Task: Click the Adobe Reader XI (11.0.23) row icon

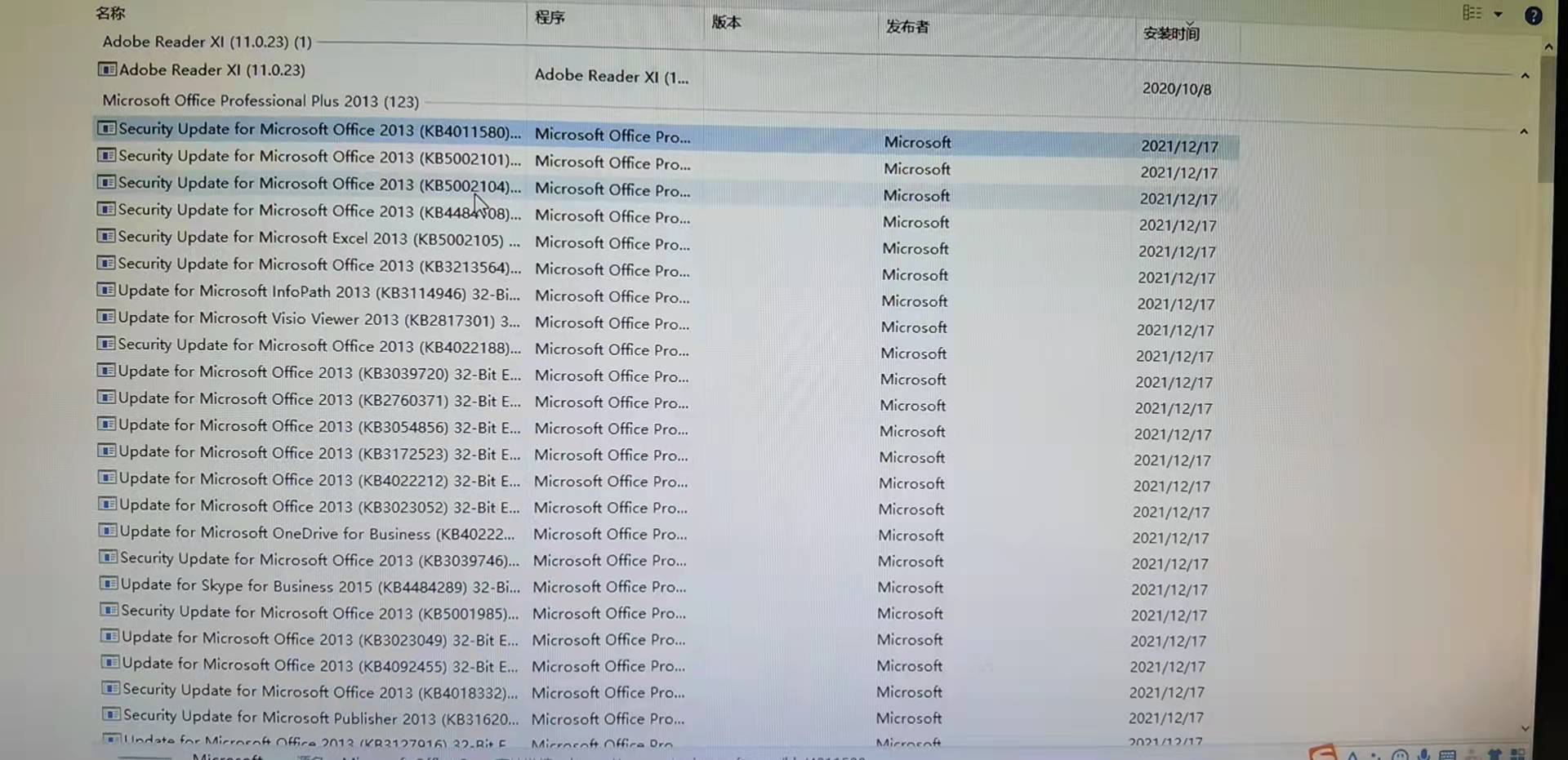Action: tap(107, 69)
